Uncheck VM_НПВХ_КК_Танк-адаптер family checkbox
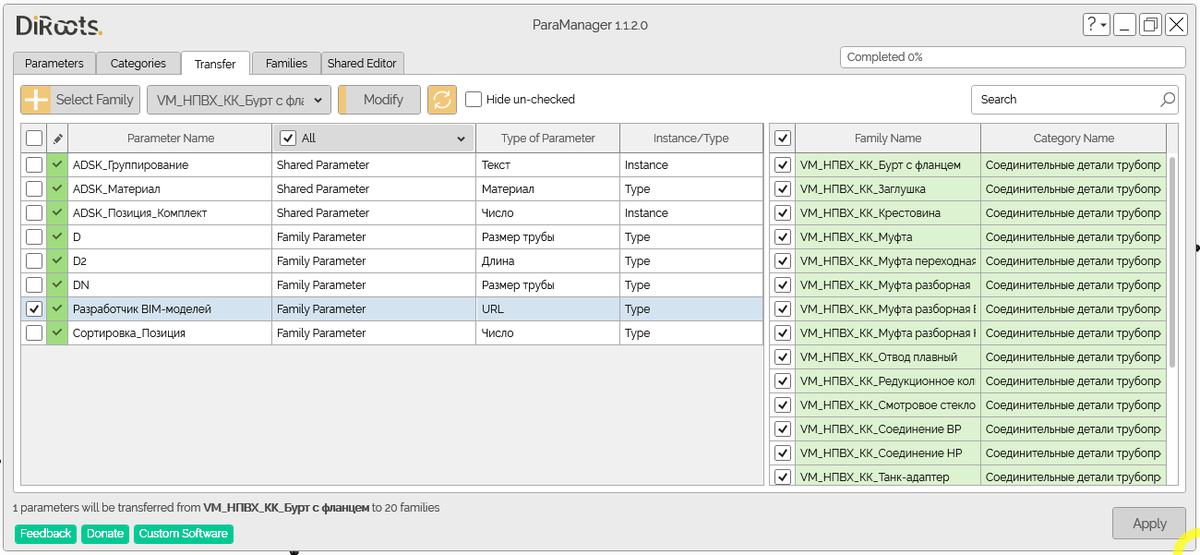The width and height of the screenshot is (1200, 555). pos(782,477)
